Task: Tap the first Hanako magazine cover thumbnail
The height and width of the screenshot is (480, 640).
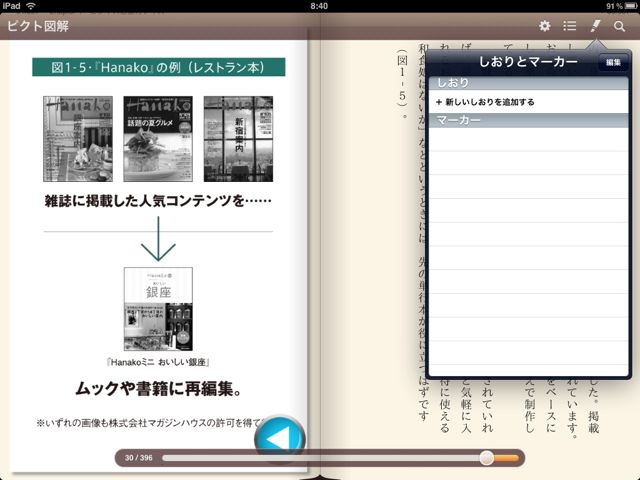Action: point(78,139)
